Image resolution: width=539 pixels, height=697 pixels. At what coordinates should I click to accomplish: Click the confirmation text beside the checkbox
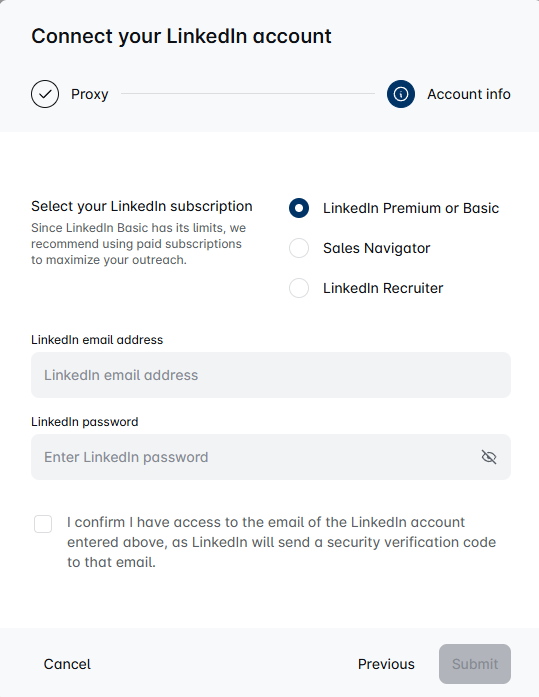pyautogui.click(x=281, y=542)
